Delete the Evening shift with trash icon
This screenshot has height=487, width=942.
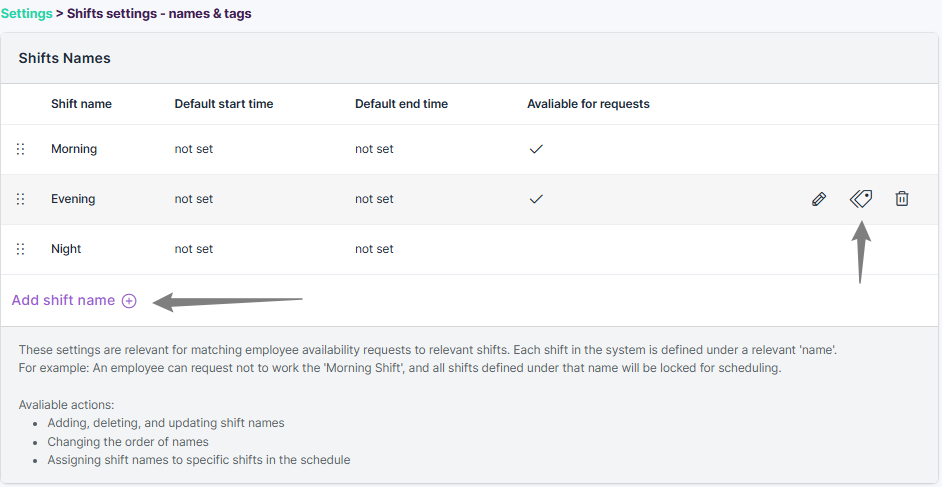click(x=902, y=199)
